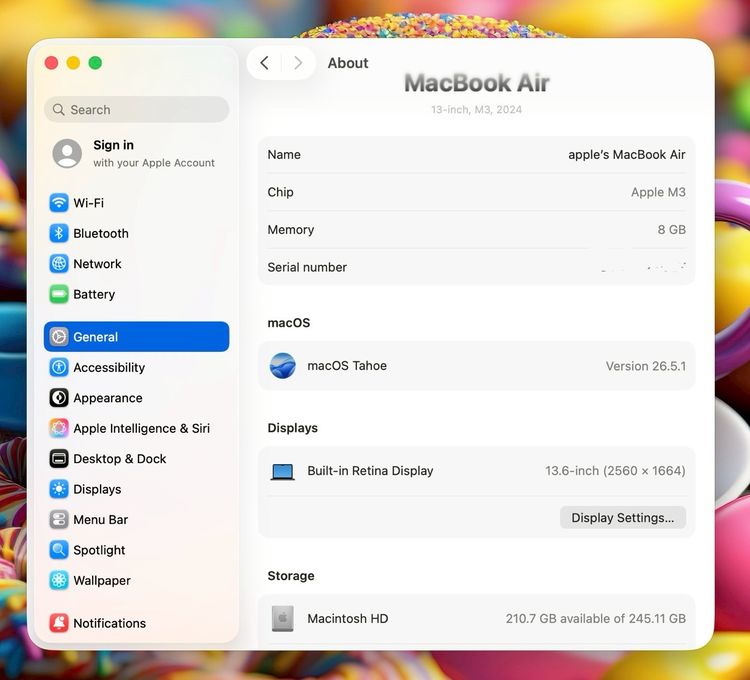
Task: Select Menu Bar in the sidebar
Action: 136,519
